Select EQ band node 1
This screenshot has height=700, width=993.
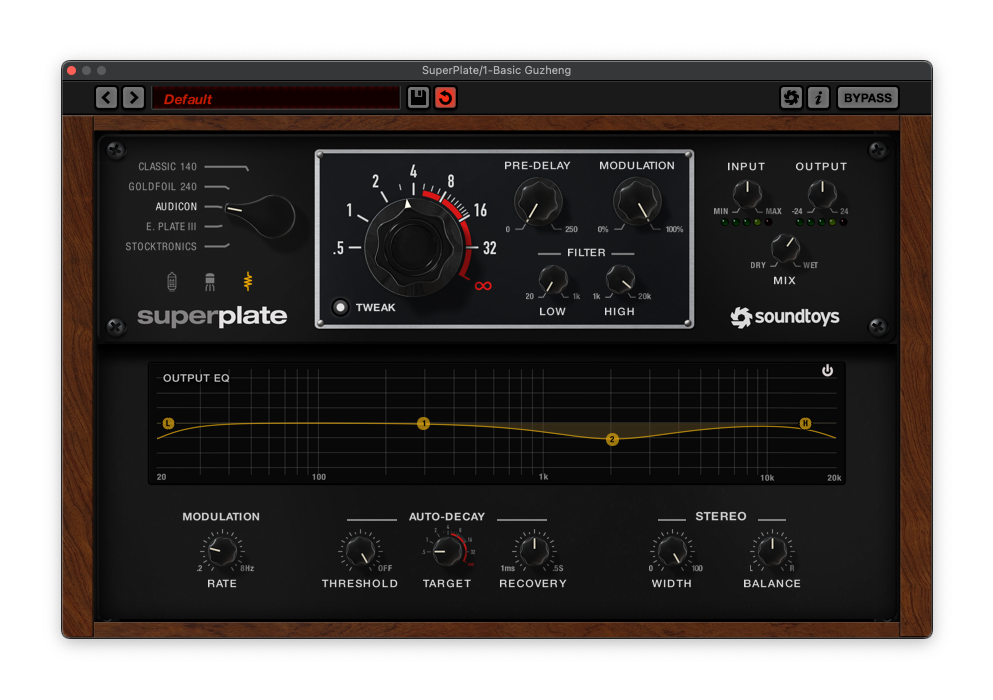(424, 423)
